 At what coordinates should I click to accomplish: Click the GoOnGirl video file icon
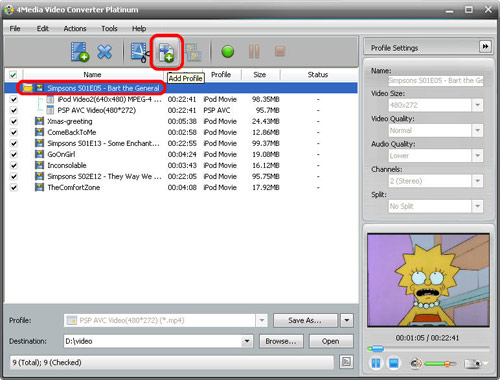click(39, 154)
